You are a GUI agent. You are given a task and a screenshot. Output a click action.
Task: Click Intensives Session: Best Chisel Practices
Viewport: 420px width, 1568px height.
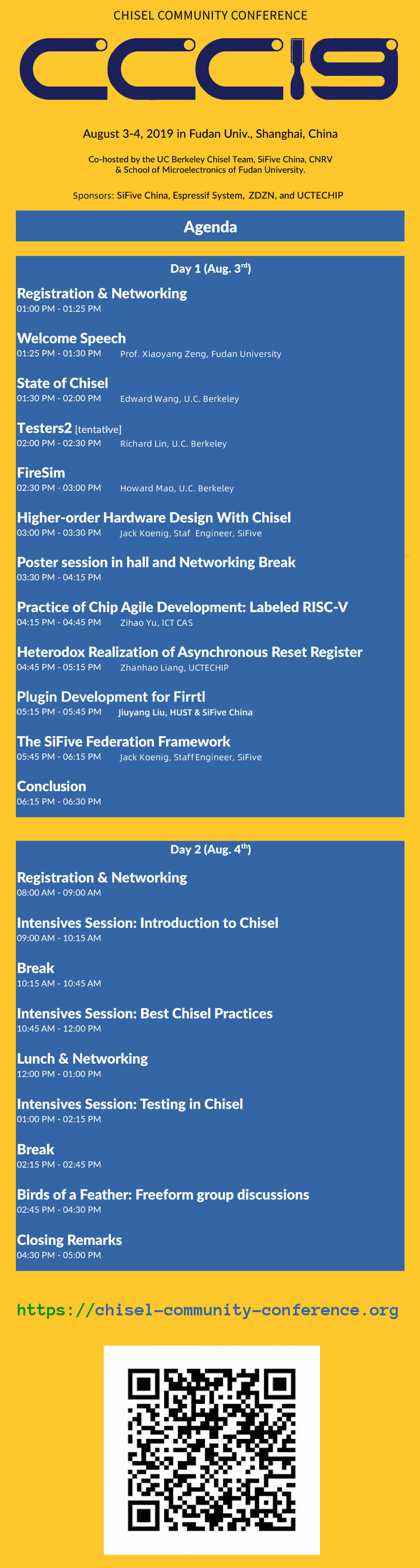tap(145, 1013)
